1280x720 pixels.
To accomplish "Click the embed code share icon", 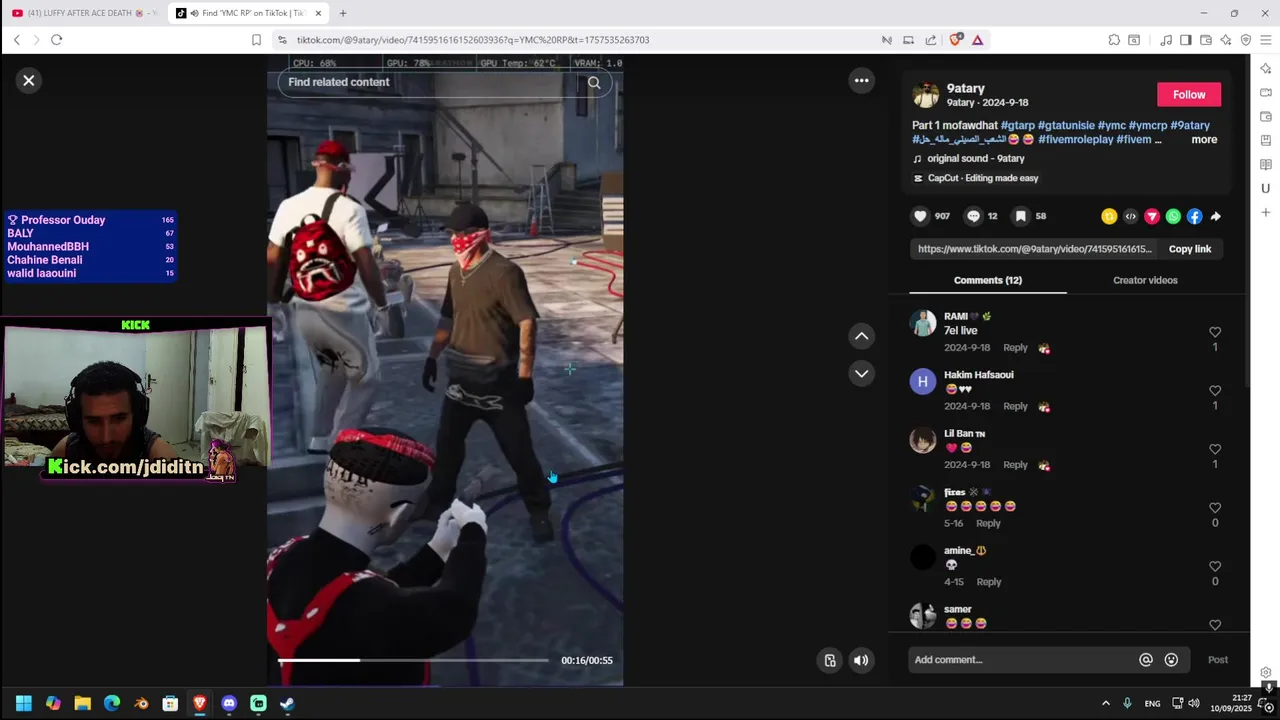I will 1130,216.
